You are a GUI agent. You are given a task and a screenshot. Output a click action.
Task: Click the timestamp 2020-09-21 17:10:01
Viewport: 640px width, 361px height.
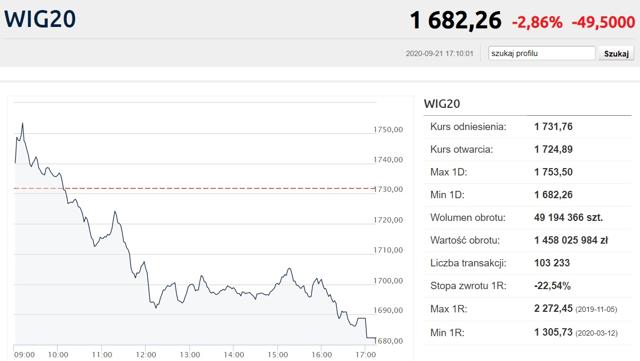[x=440, y=53]
